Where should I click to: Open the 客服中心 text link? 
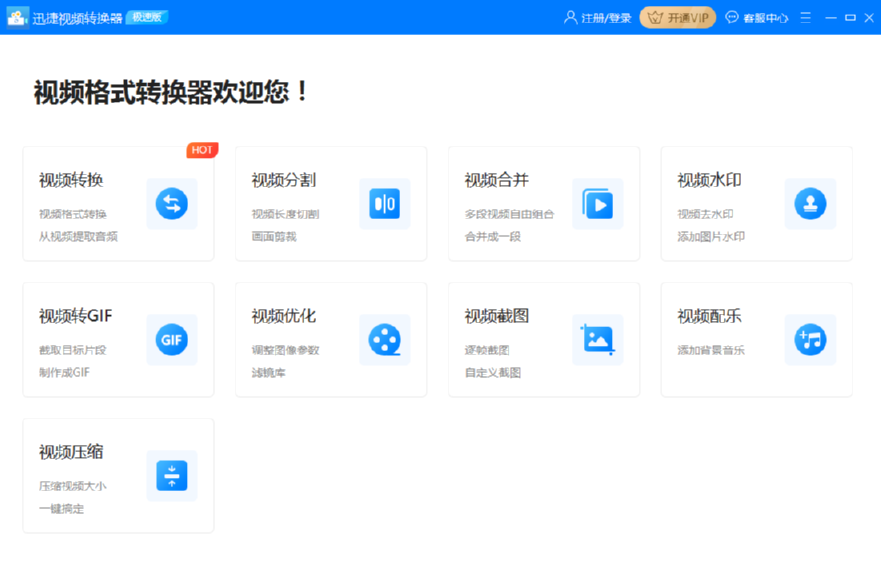(765, 18)
